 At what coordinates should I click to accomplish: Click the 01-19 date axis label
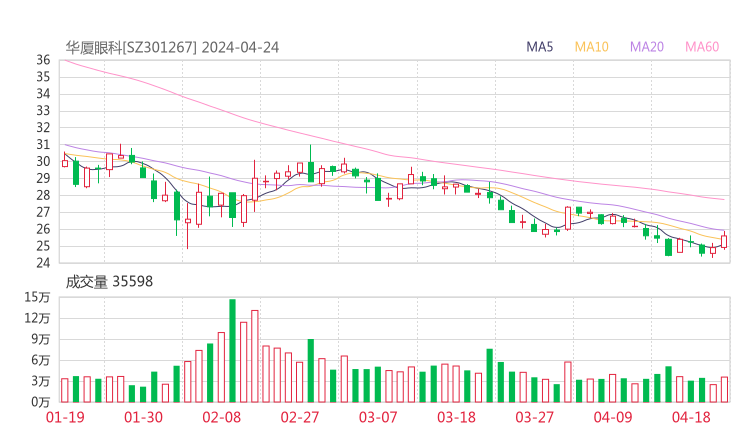(x=65, y=417)
